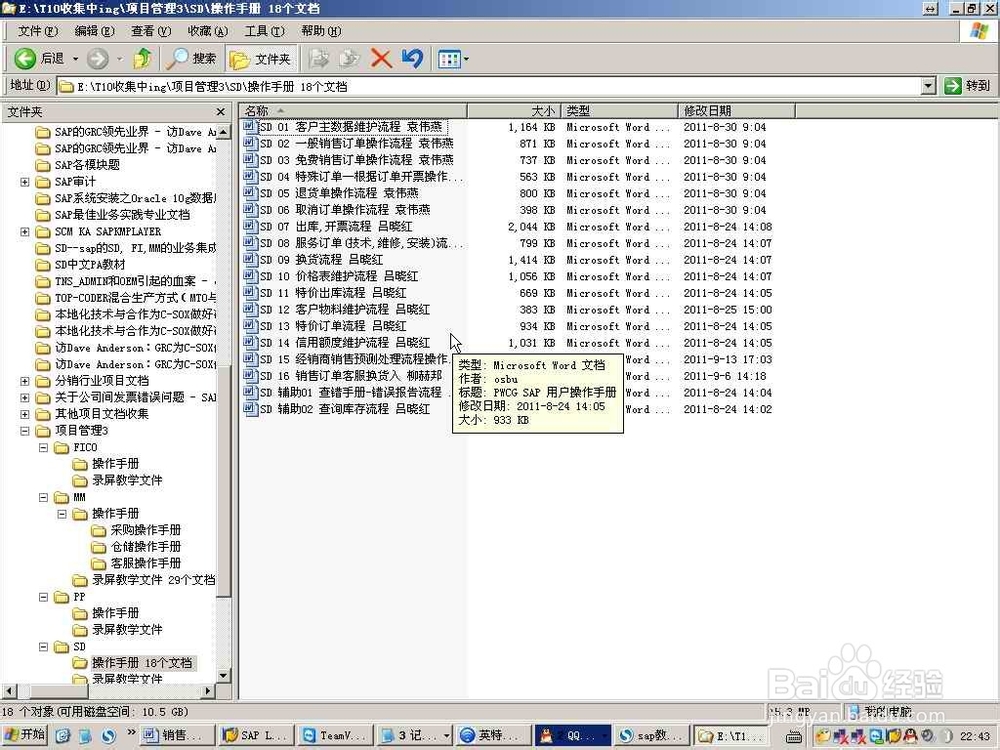The width and height of the screenshot is (1000, 750).
Task: Select file SD 11 特价出库流程
Action: click(333, 293)
